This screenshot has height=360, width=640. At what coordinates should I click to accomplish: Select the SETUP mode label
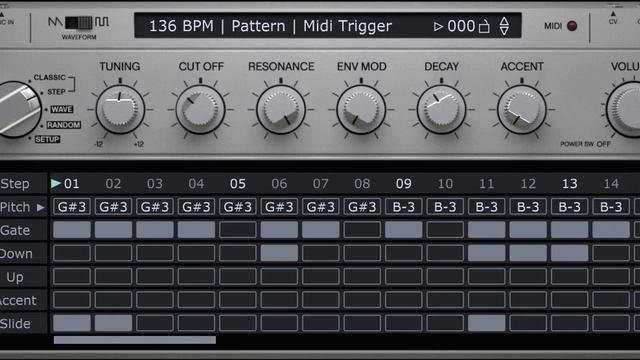47,139
